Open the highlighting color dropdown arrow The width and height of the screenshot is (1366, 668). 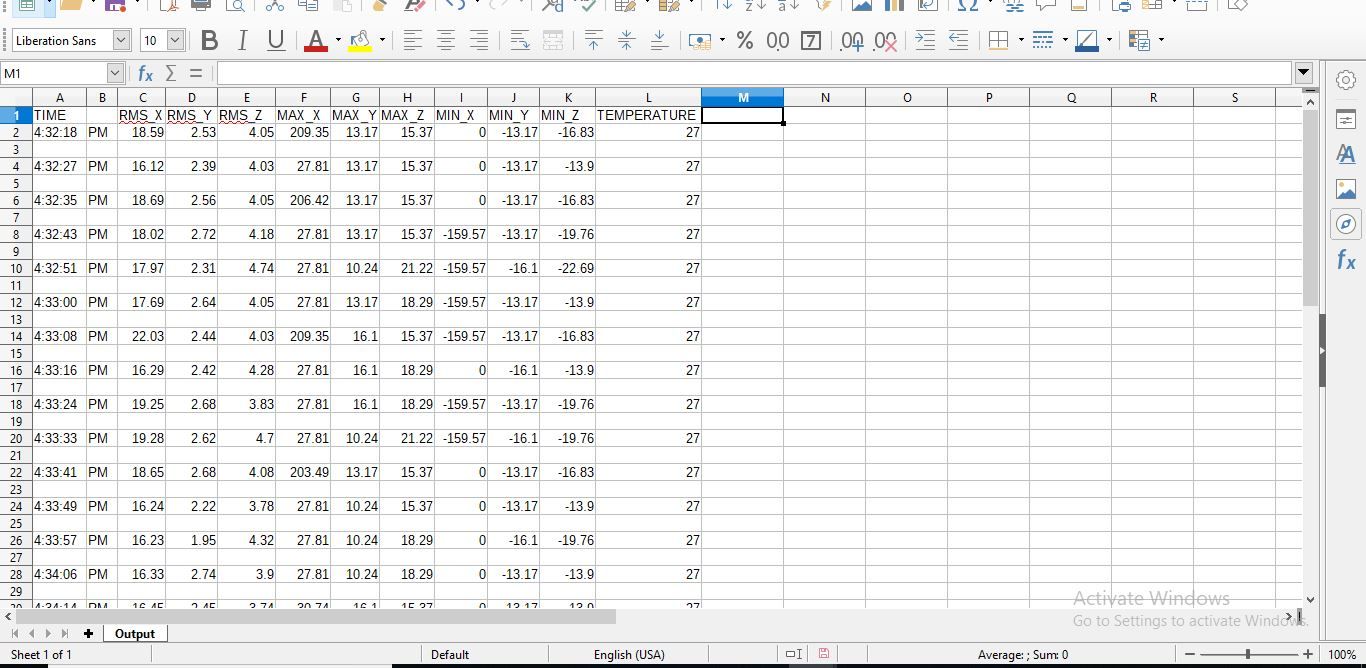[x=382, y=41]
